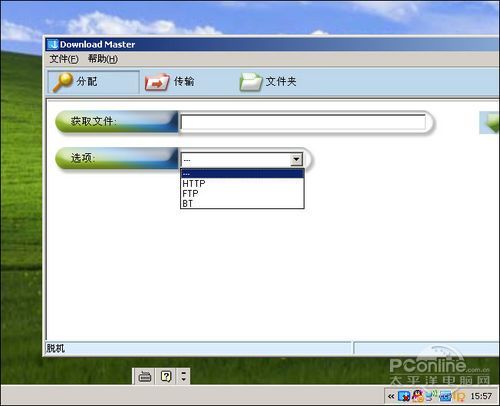The image size is (500, 406).
Task: Click the first blue tray icon
Action: (x=404, y=396)
